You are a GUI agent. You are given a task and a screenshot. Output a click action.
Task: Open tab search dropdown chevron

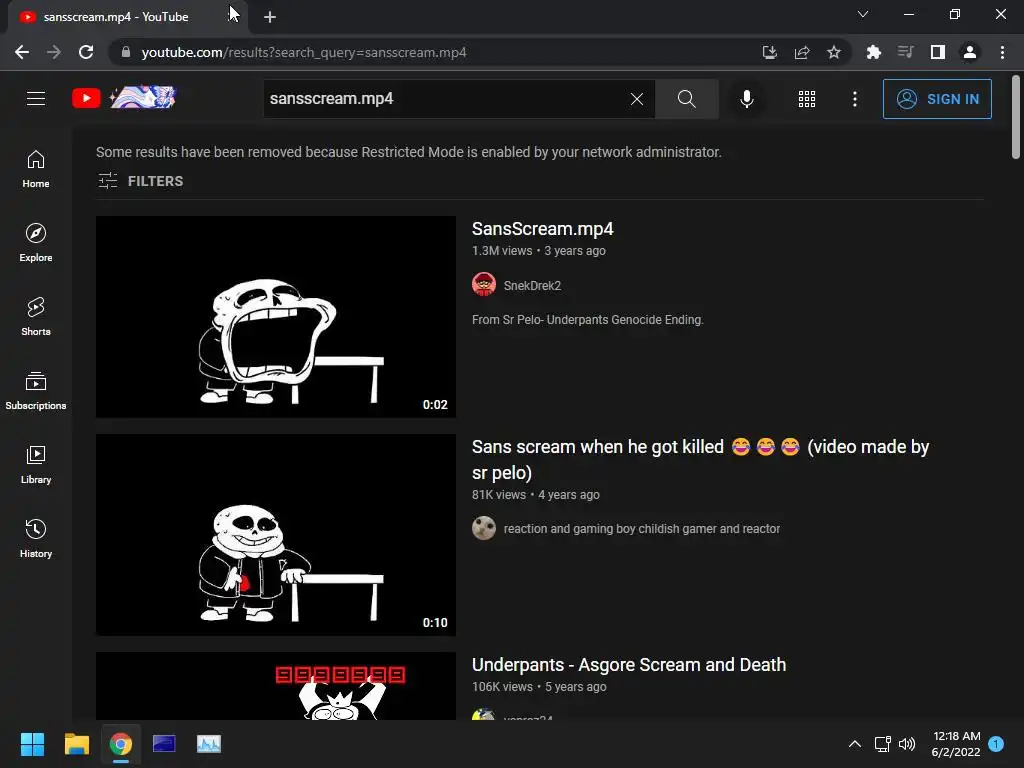[x=863, y=14]
